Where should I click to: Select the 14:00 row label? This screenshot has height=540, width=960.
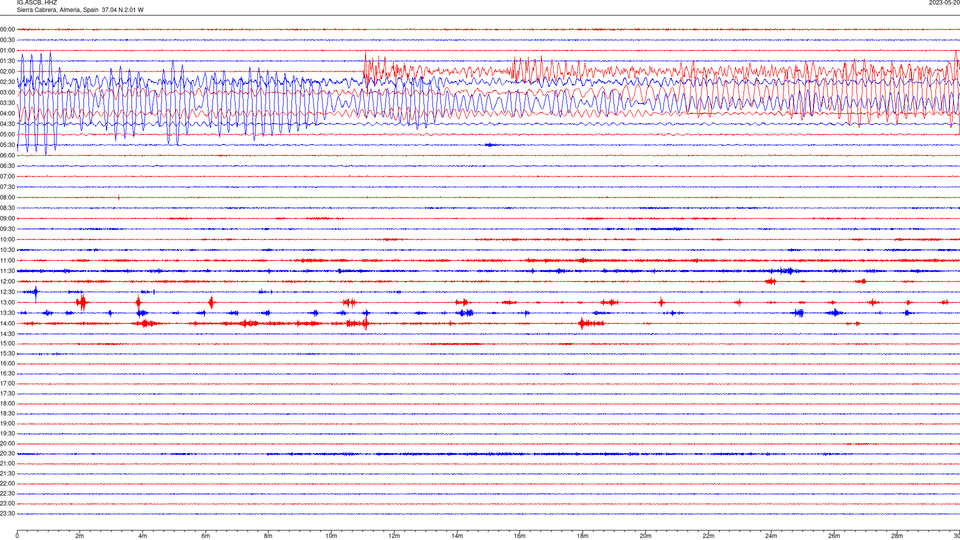coord(7,323)
